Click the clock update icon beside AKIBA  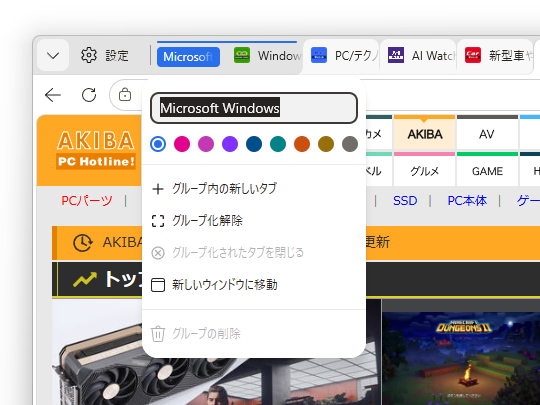[x=83, y=243]
